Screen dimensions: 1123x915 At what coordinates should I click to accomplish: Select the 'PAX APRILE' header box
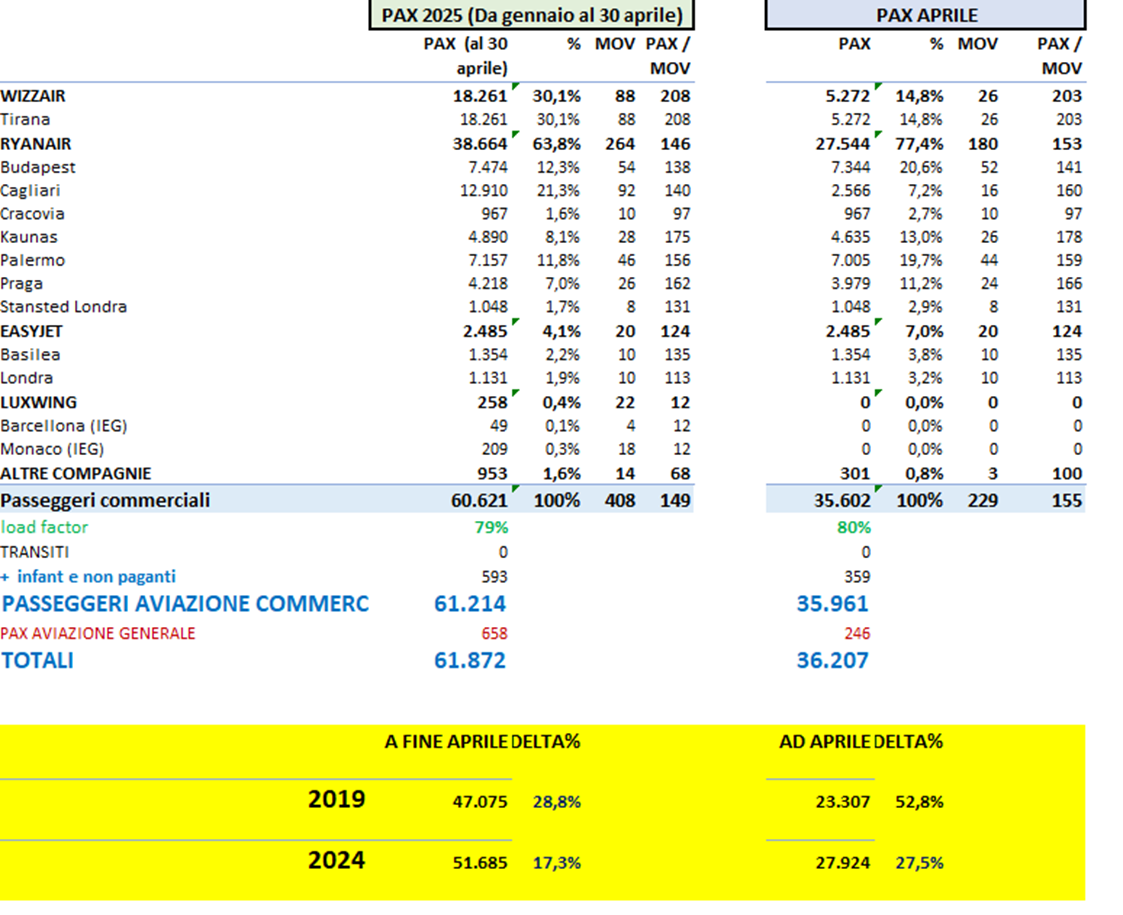point(926,15)
